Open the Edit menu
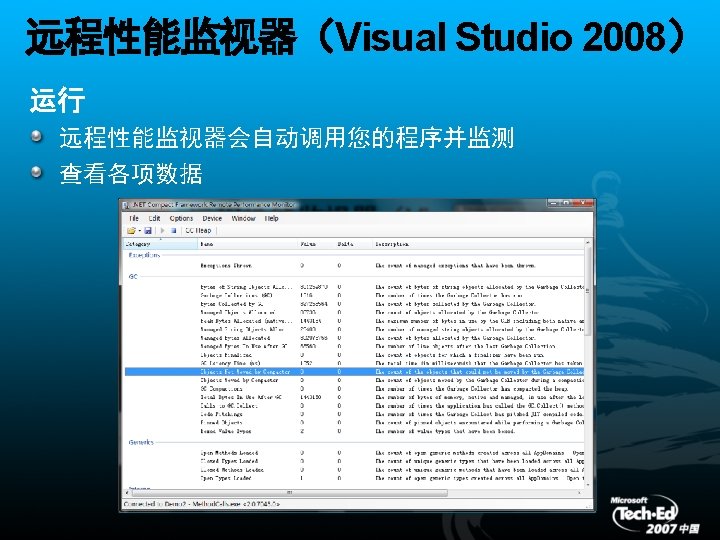 (154, 218)
